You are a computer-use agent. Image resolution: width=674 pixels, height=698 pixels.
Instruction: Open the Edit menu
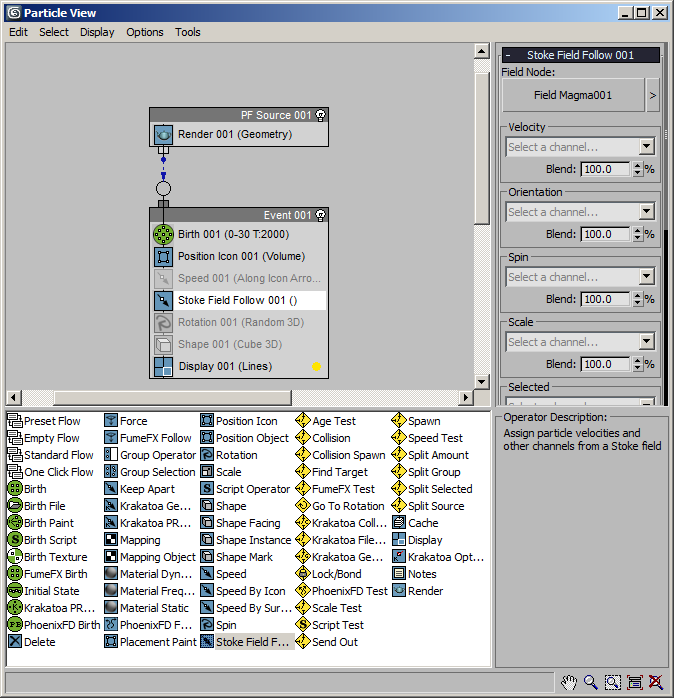[18, 32]
